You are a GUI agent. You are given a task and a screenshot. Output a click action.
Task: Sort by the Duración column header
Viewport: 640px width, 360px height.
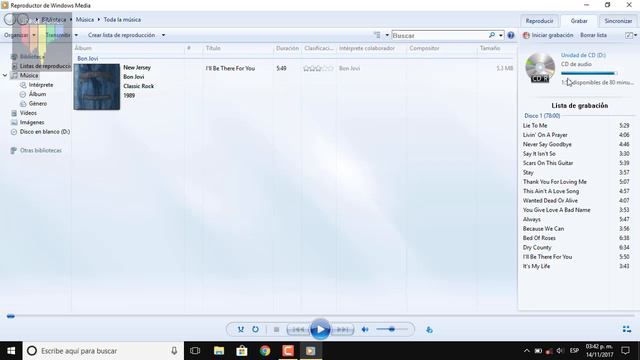287,48
